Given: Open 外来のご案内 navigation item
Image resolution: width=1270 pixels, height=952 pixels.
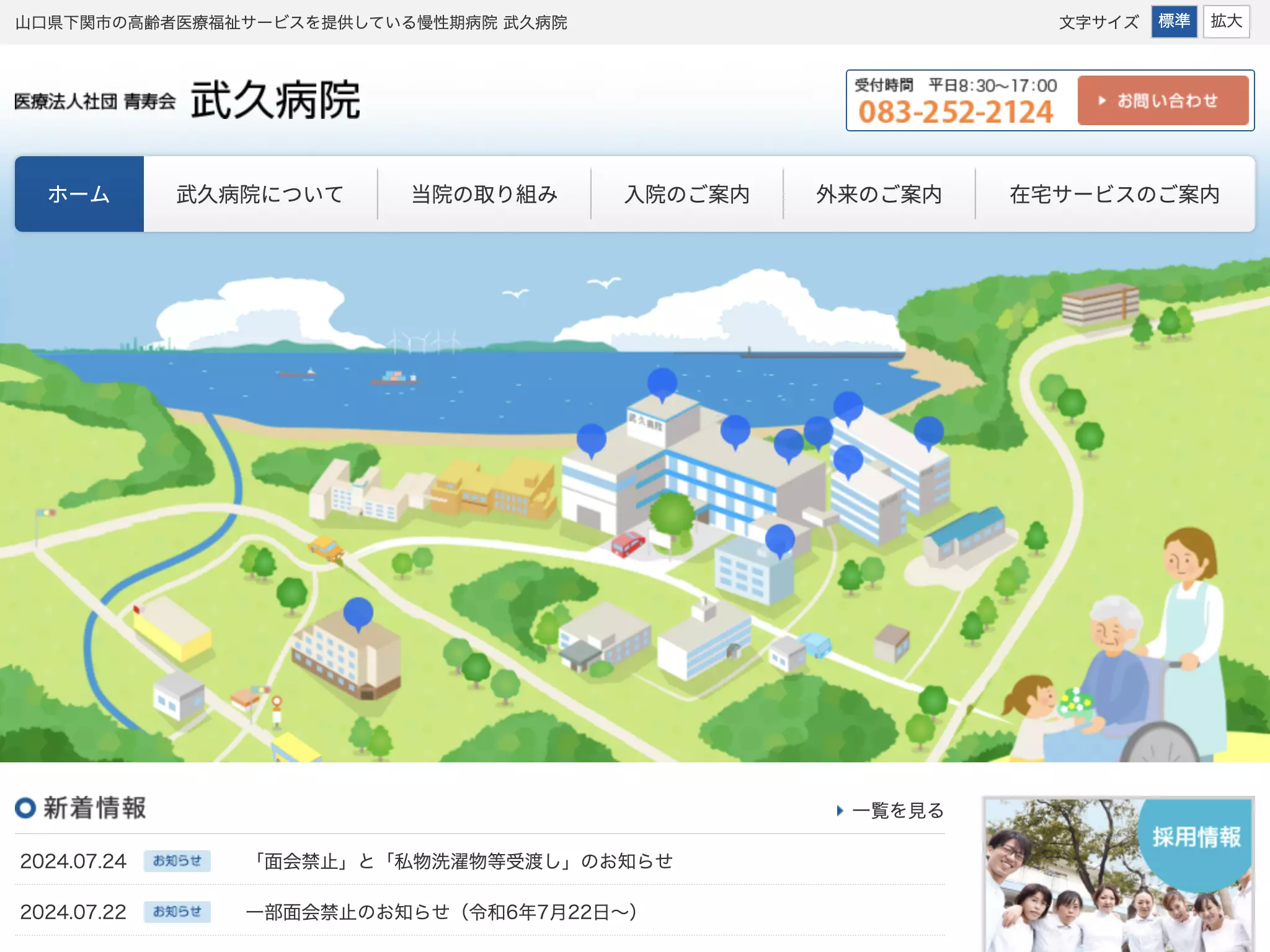Looking at the screenshot, I should (x=879, y=194).
